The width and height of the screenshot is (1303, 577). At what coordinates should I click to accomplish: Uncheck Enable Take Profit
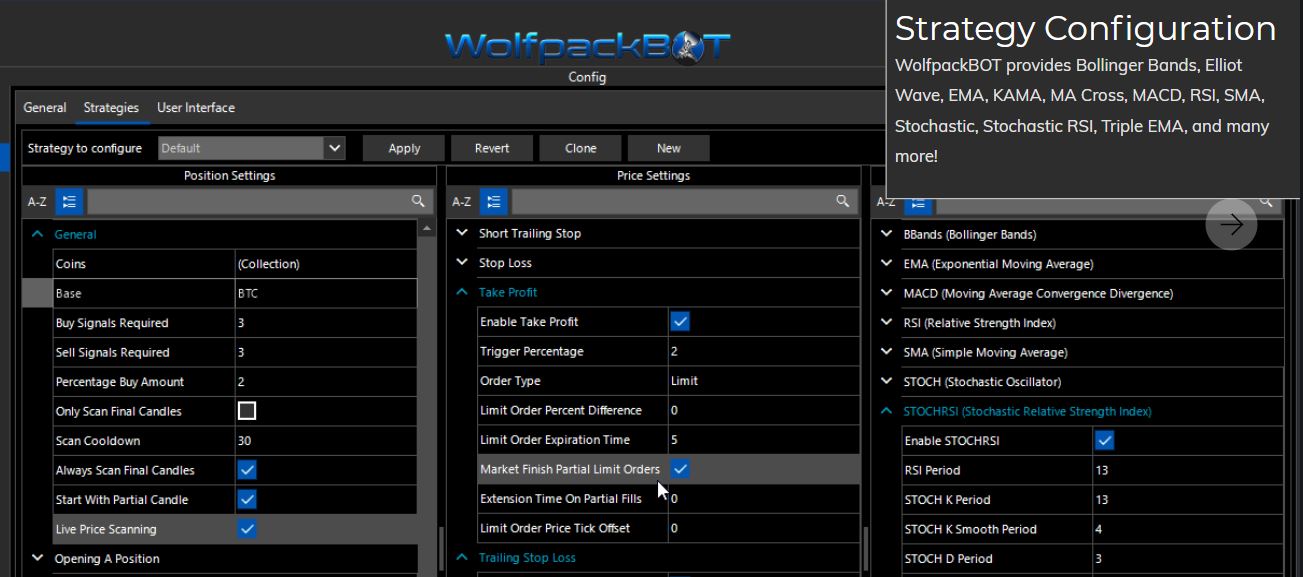coord(680,322)
